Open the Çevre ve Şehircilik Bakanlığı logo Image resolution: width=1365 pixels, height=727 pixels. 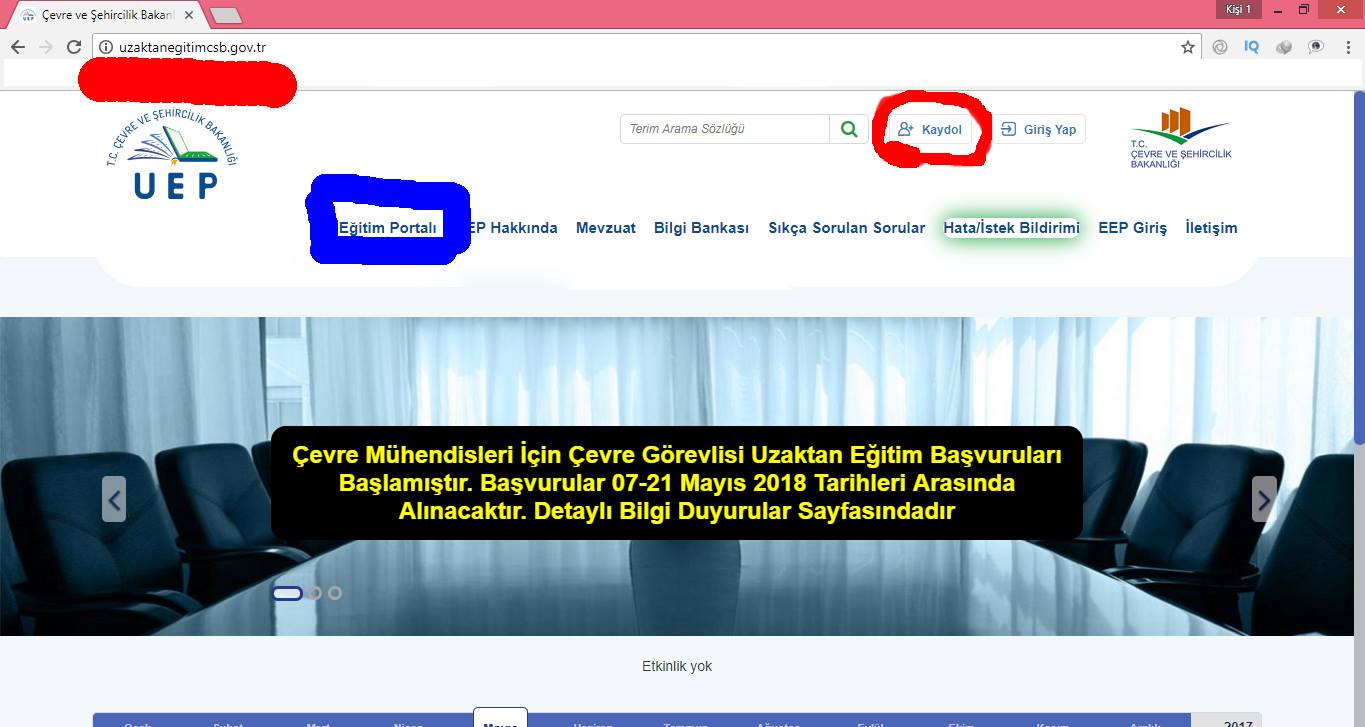(1181, 137)
